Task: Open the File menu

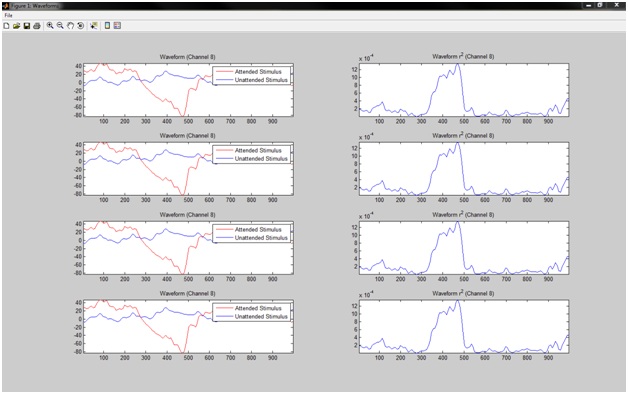Action: coord(8,15)
